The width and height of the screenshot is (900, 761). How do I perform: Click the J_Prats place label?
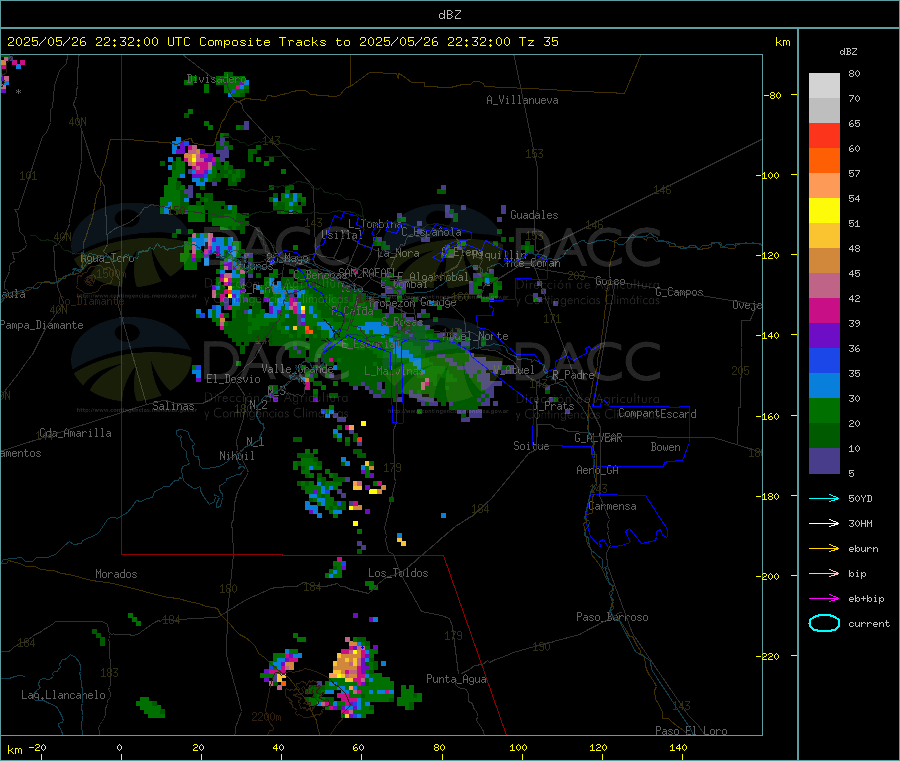tap(553, 406)
